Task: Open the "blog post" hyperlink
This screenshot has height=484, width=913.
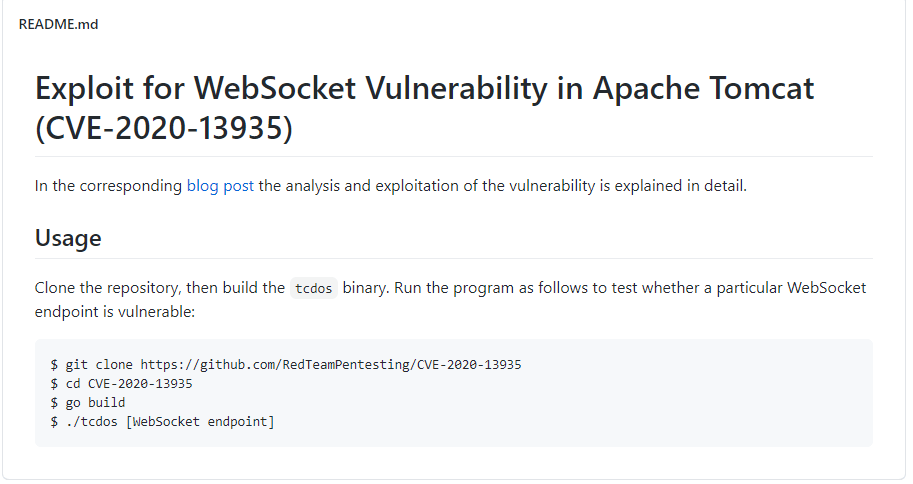Action: [220, 186]
